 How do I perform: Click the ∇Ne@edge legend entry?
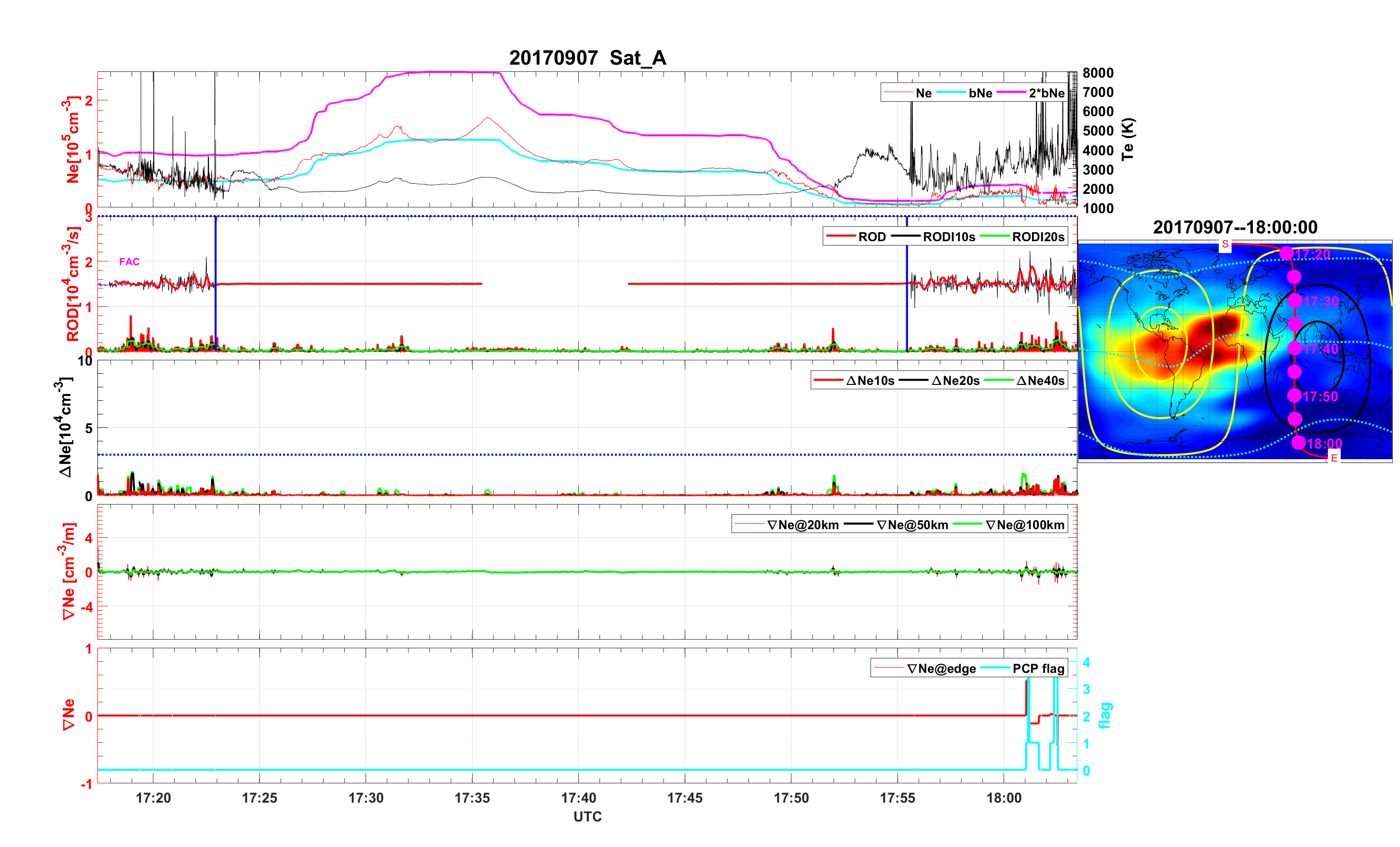click(941, 669)
